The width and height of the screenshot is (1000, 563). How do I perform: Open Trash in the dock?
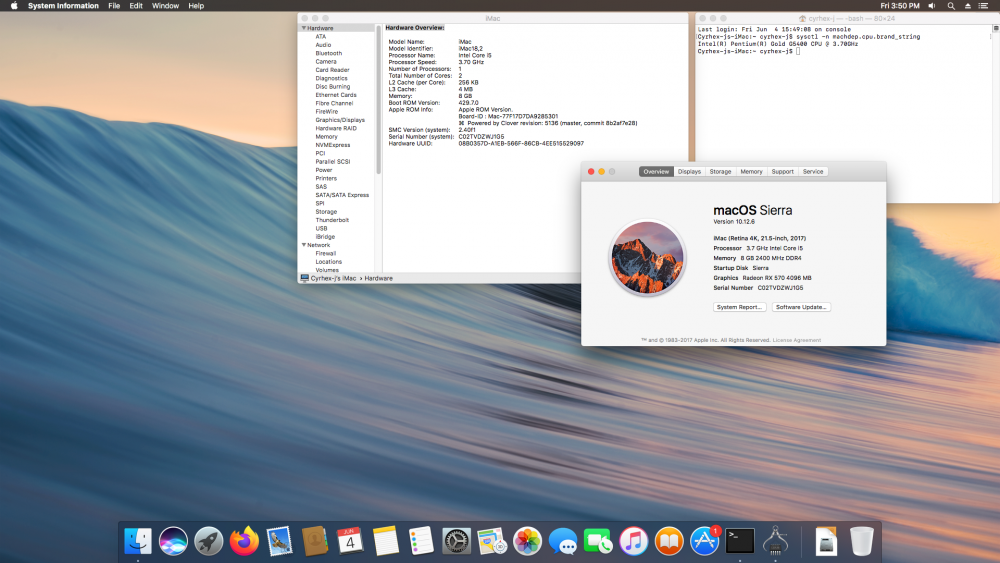pos(862,541)
